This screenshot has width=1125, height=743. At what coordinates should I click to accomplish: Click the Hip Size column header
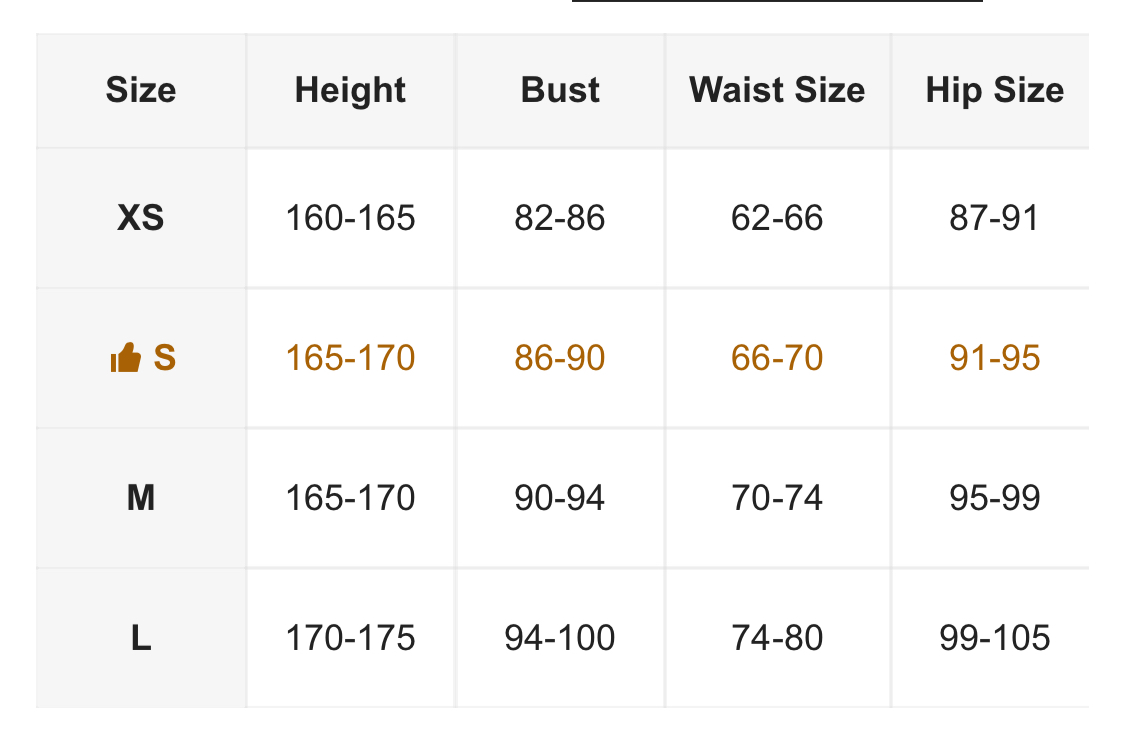994,90
